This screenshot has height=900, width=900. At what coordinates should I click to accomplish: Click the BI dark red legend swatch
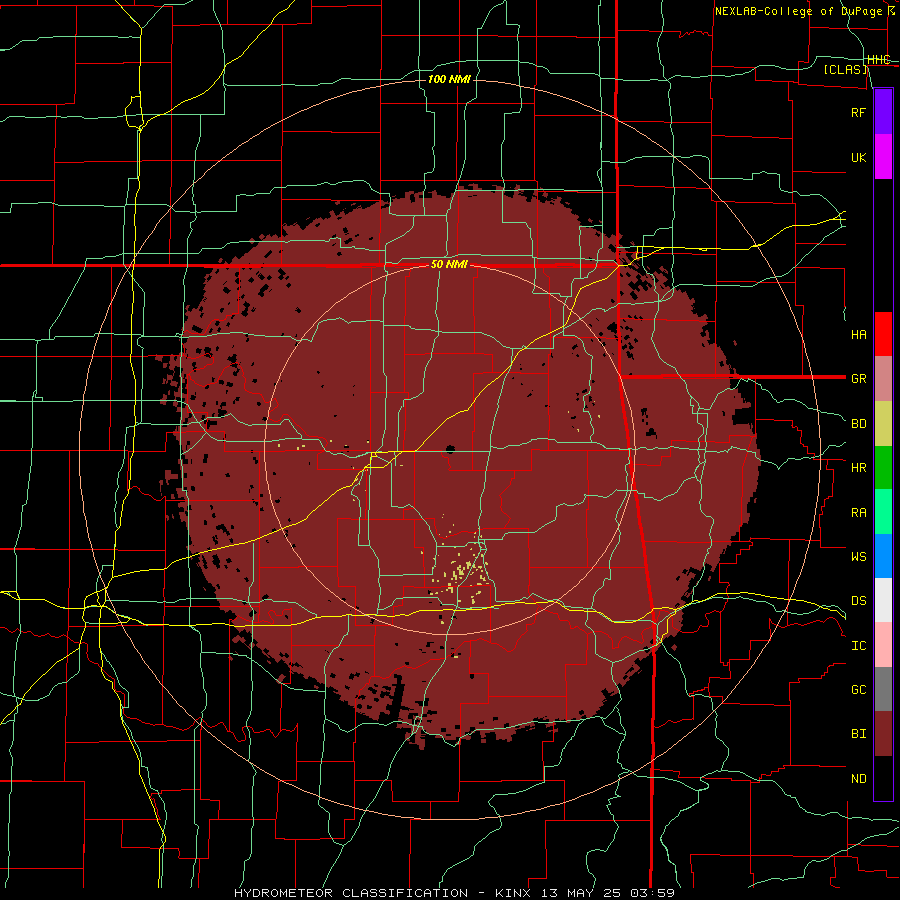883,734
